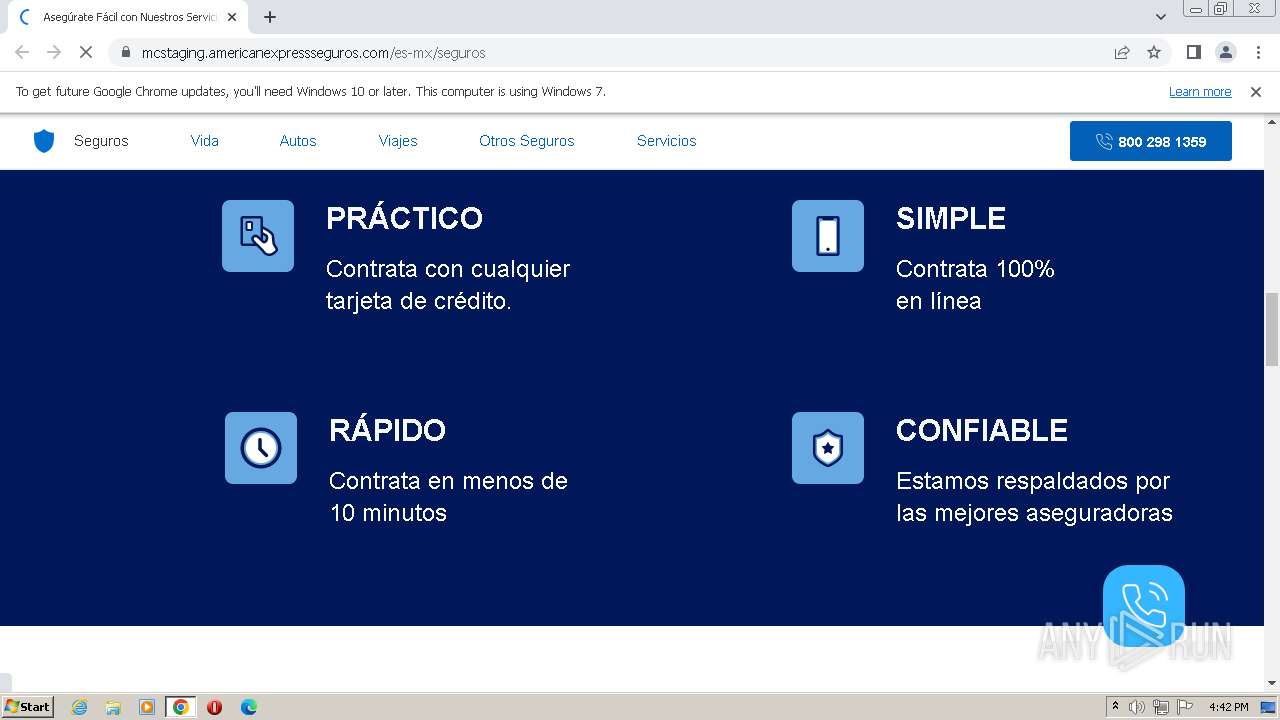This screenshot has height=720, width=1280.
Task: Click text 'Contrata 100% en línea'
Action: pos(975,285)
